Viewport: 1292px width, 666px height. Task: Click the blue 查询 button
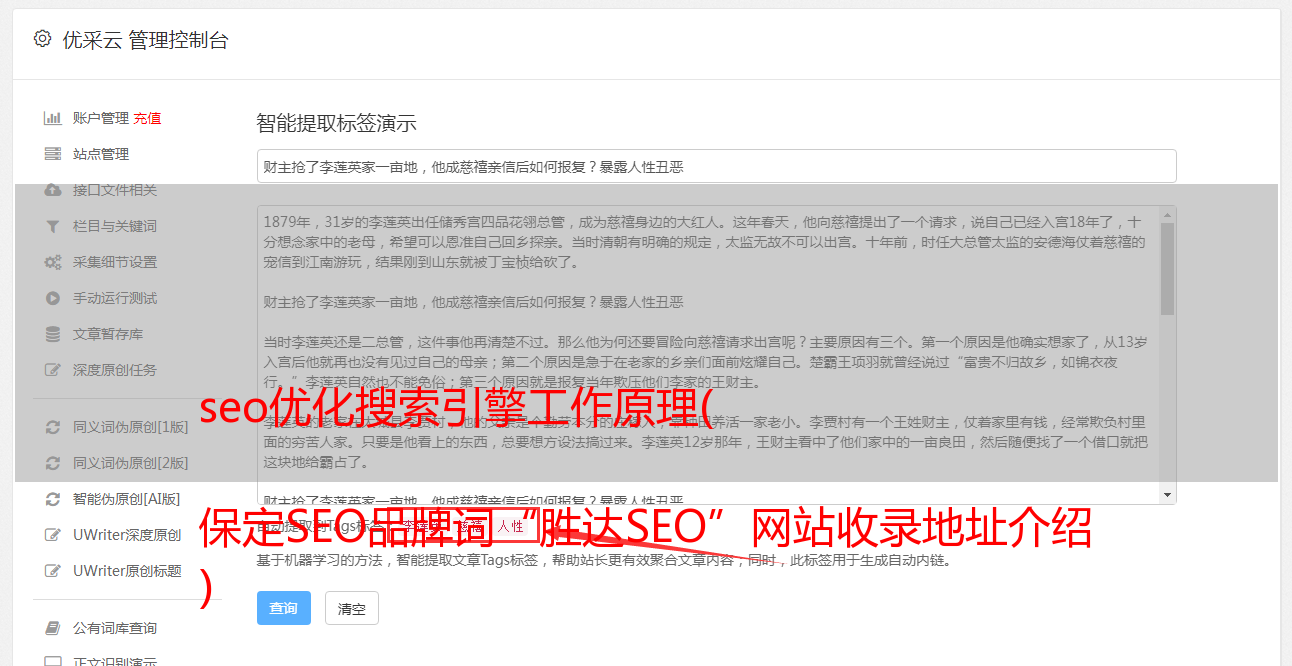point(284,608)
